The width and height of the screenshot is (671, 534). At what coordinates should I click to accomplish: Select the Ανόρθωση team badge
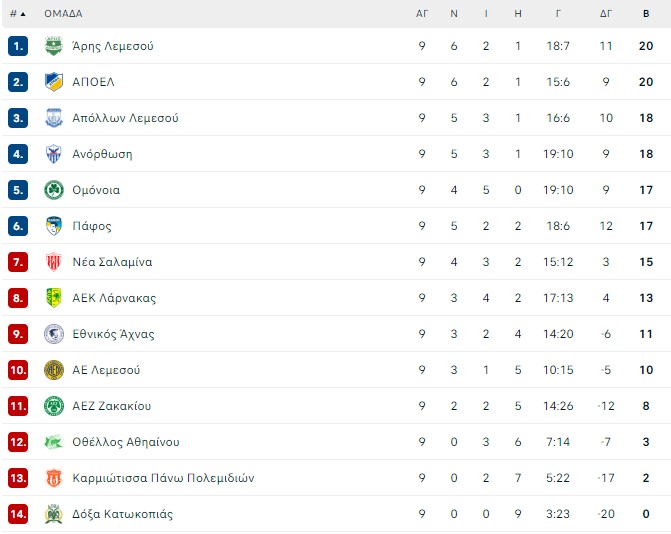point(54,154)
